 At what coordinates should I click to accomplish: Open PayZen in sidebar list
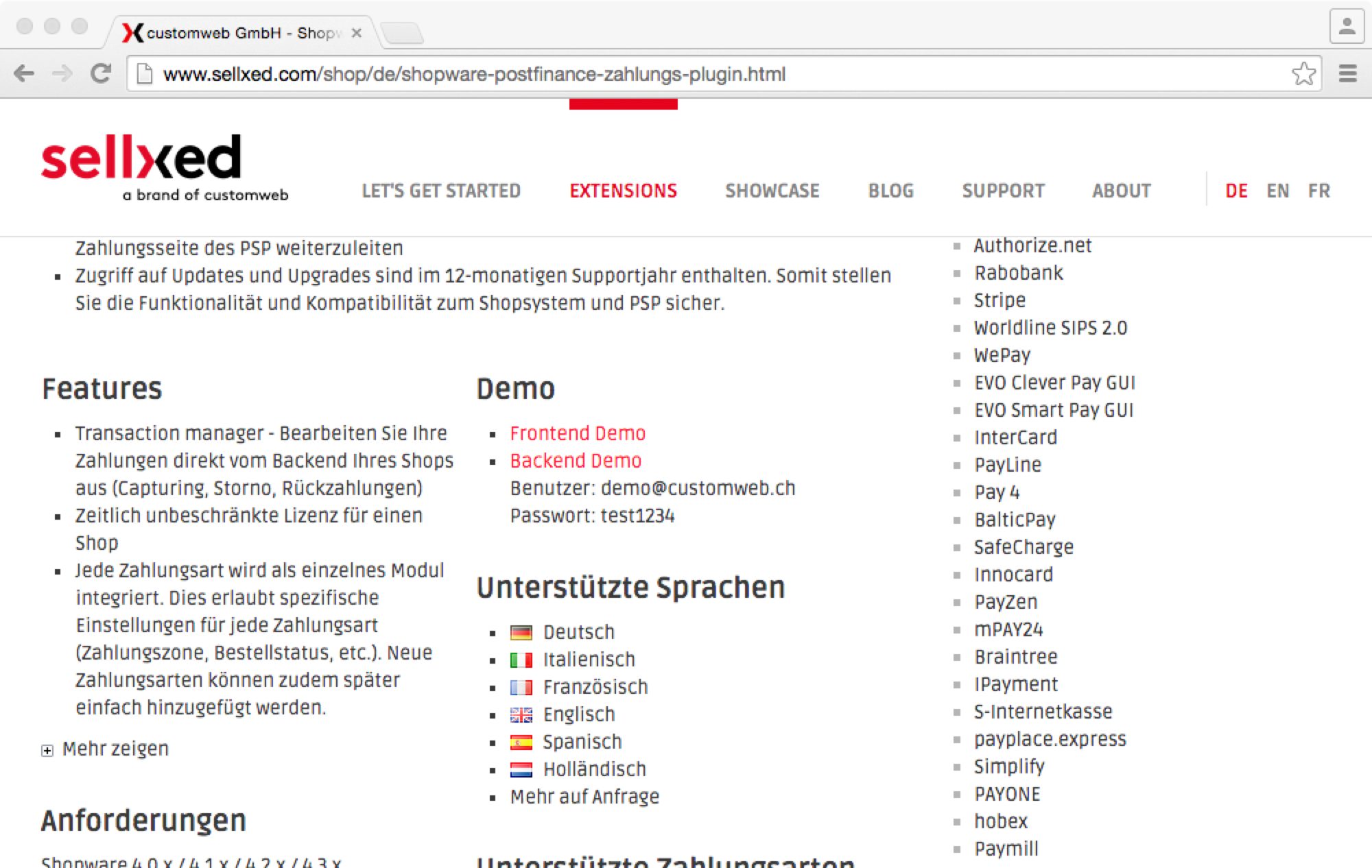[x=1006, y=602]
